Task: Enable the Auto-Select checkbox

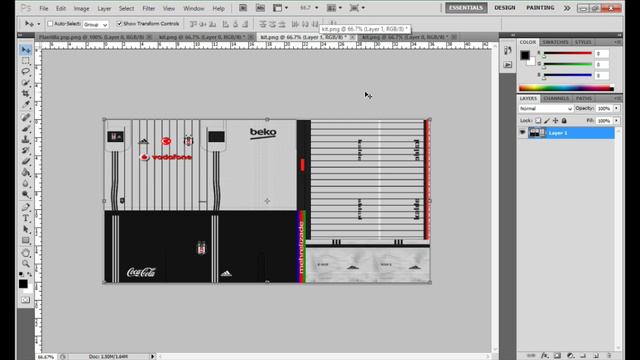Action: click(x=50, y=24)
